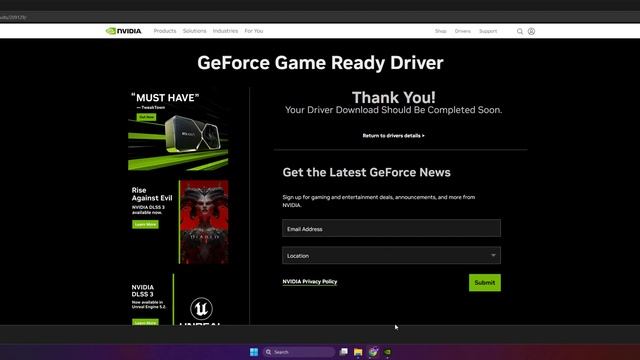Image resolution: width=640 pixels, height=360 pixels.
Task: Click the green Submit button
Action: [x=484, y=282]
